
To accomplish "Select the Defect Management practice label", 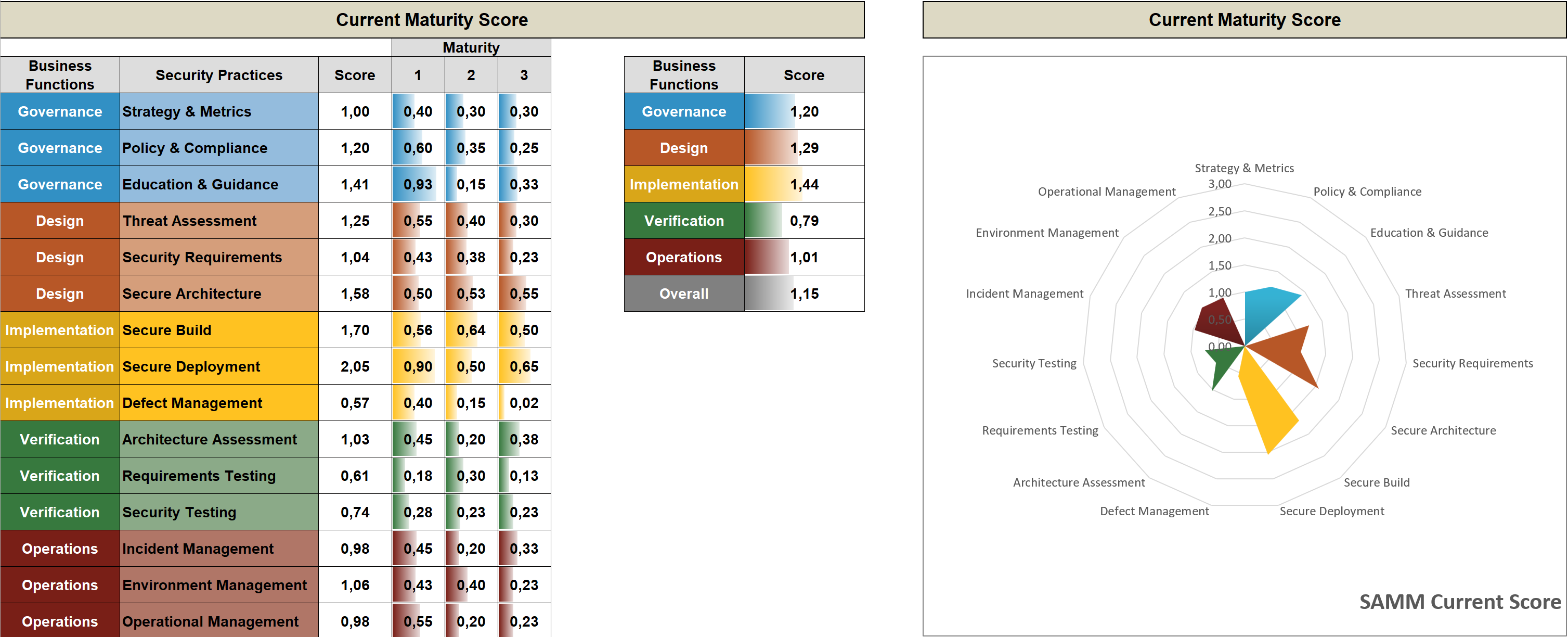I will [x=192, y=402].
